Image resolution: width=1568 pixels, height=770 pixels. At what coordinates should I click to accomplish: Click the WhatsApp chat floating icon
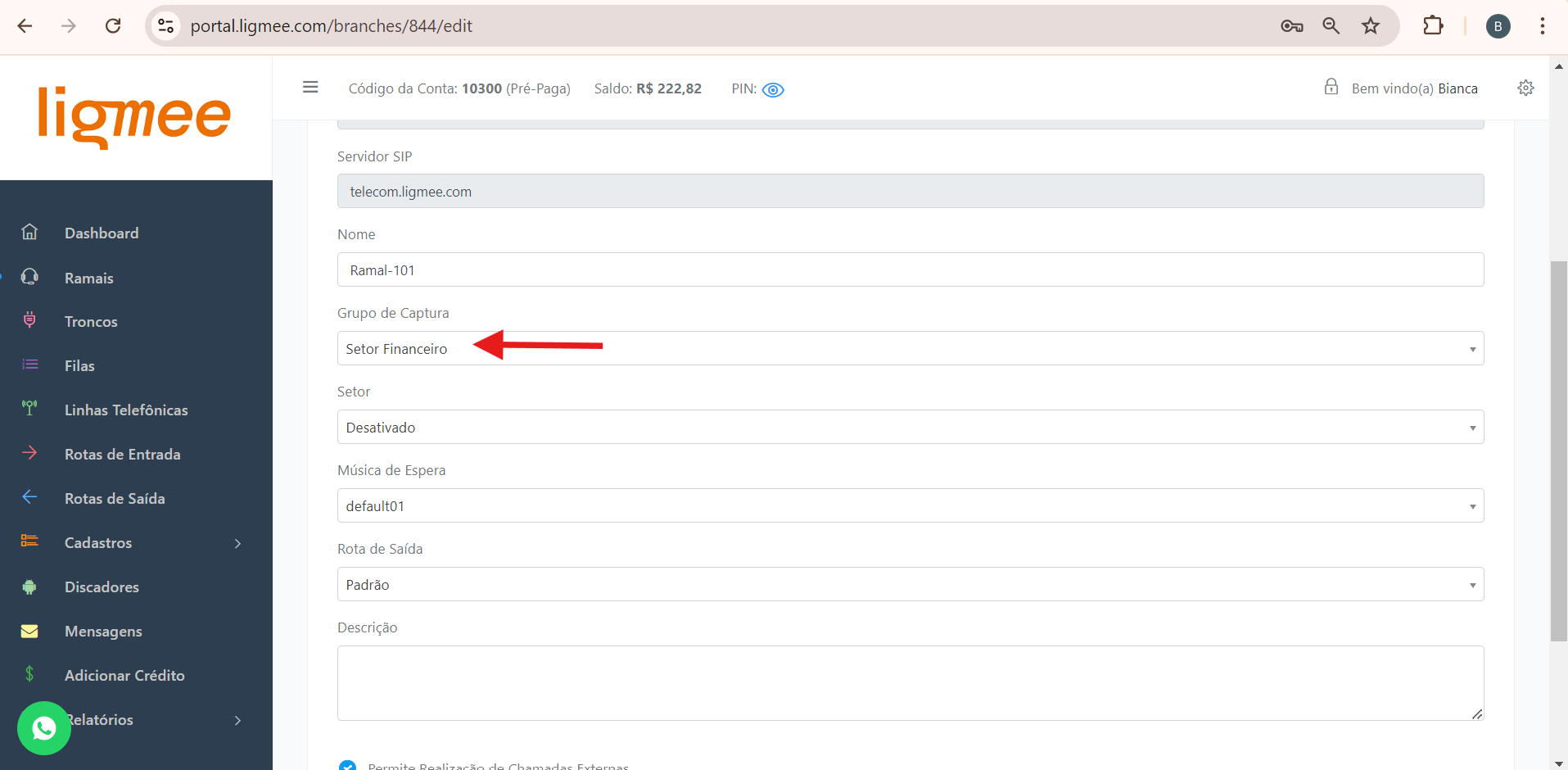[44, 727]
